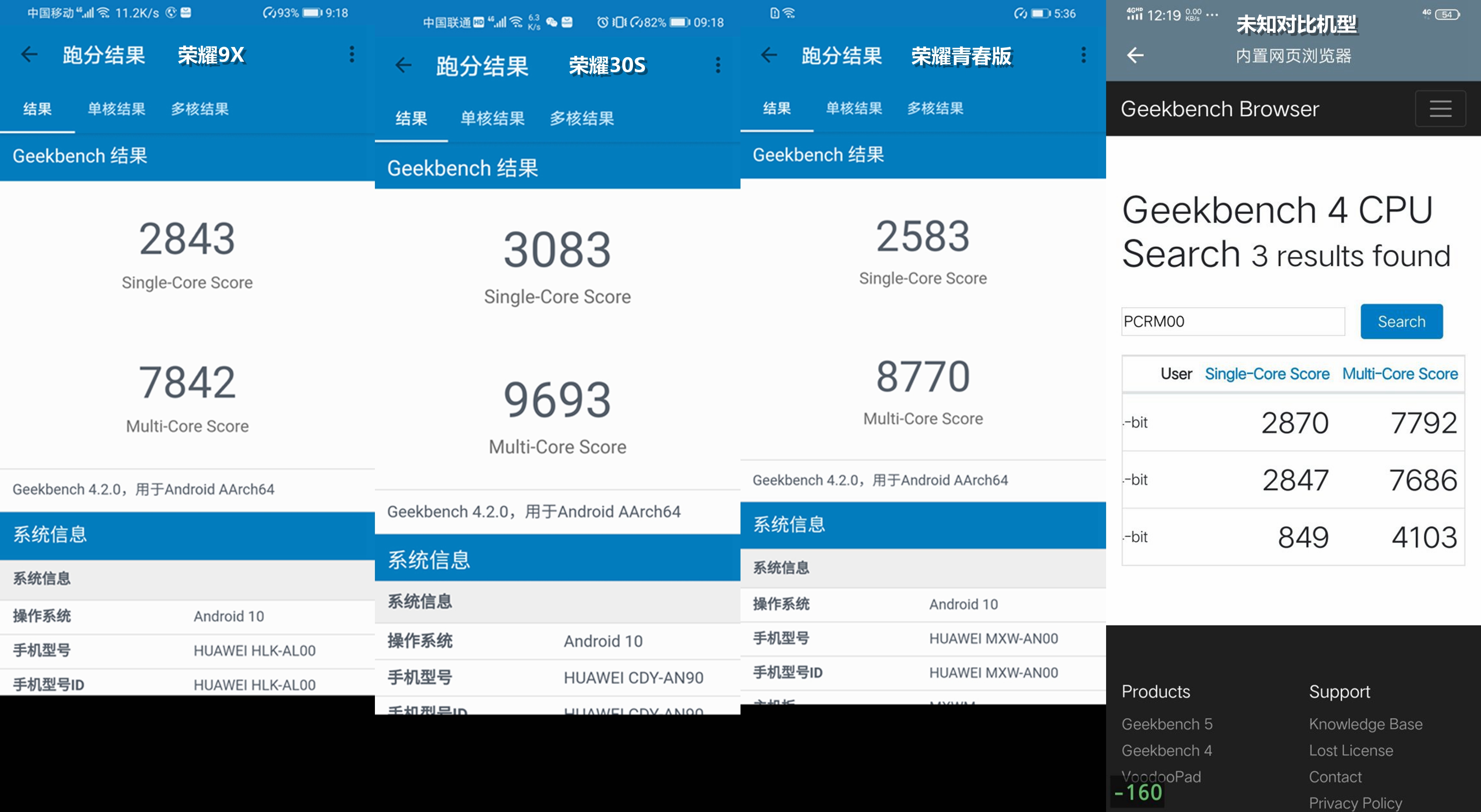
Task: Switch to the 多核结果 tab on 荣耀30S
Action: coord(581,118)
